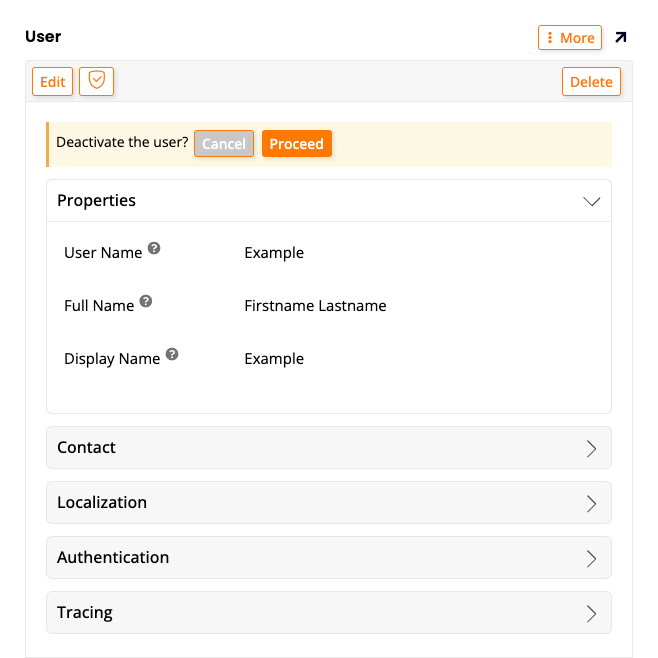The image size is (658, 658).
Task: Click the "Deactivate the user?" message text
Action: (122, 143)
